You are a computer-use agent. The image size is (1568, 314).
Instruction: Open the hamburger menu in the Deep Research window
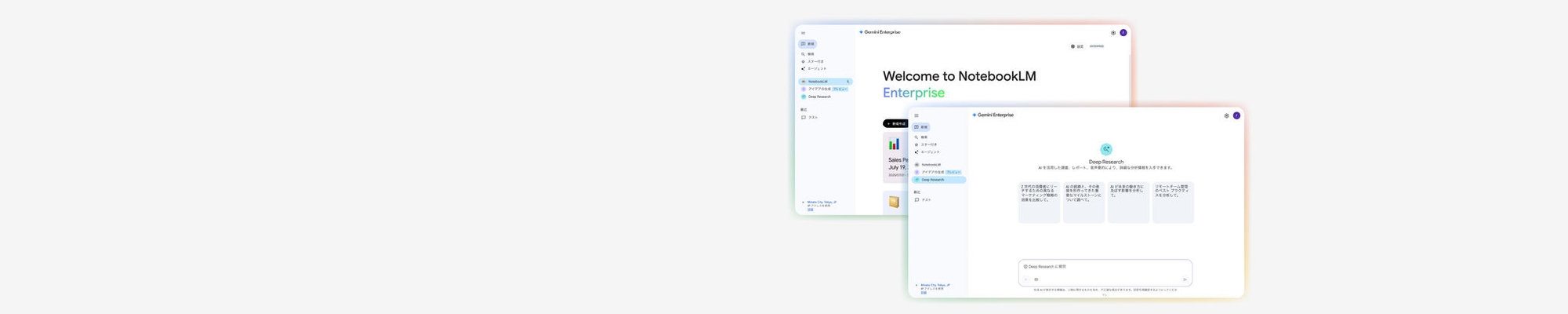click(916, 115)
